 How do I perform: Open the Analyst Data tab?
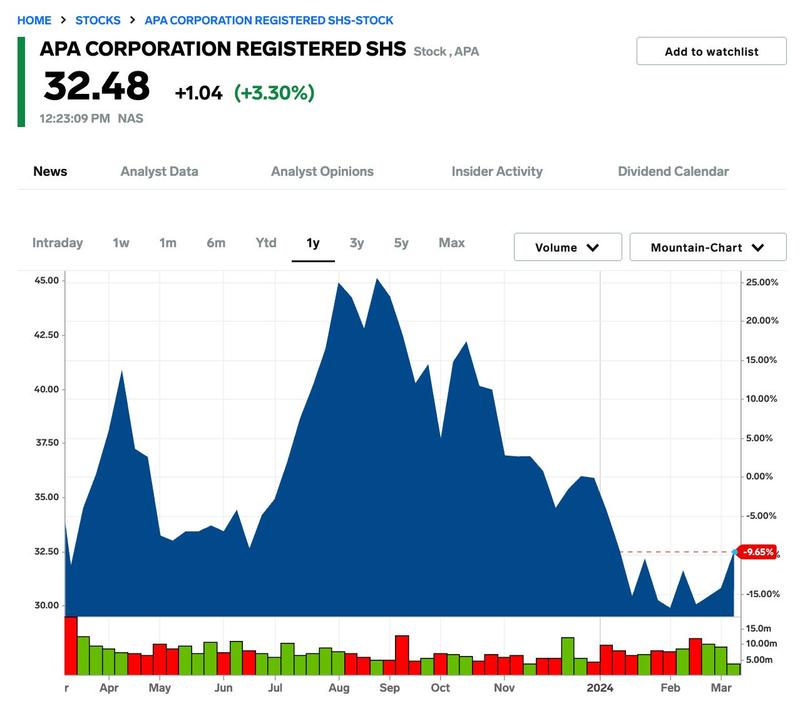coord(159,171)
